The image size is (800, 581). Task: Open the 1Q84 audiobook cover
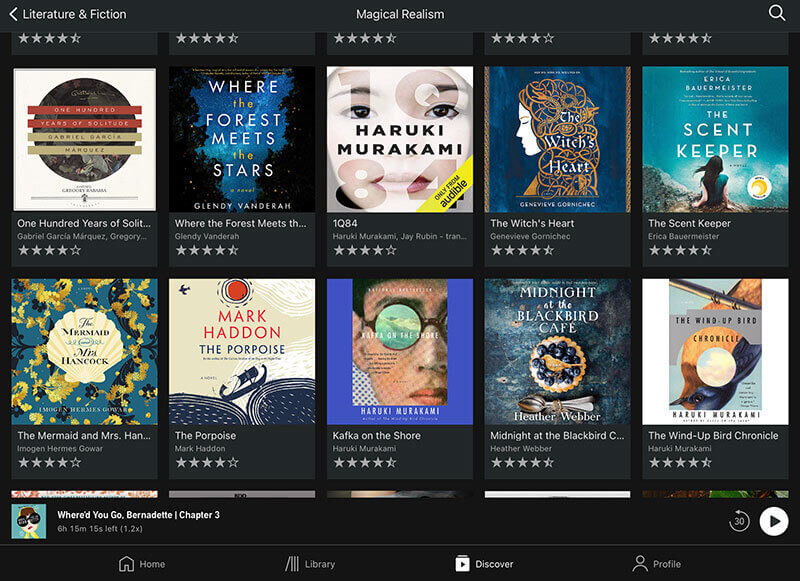point(400,139)
